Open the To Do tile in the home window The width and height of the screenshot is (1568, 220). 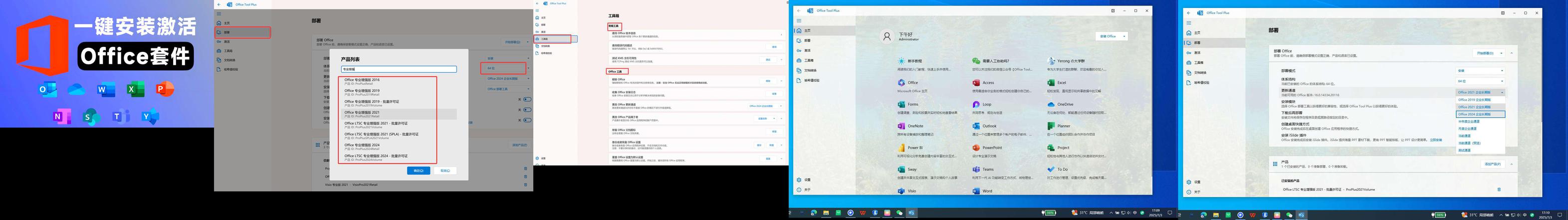tap(1079, 173)
